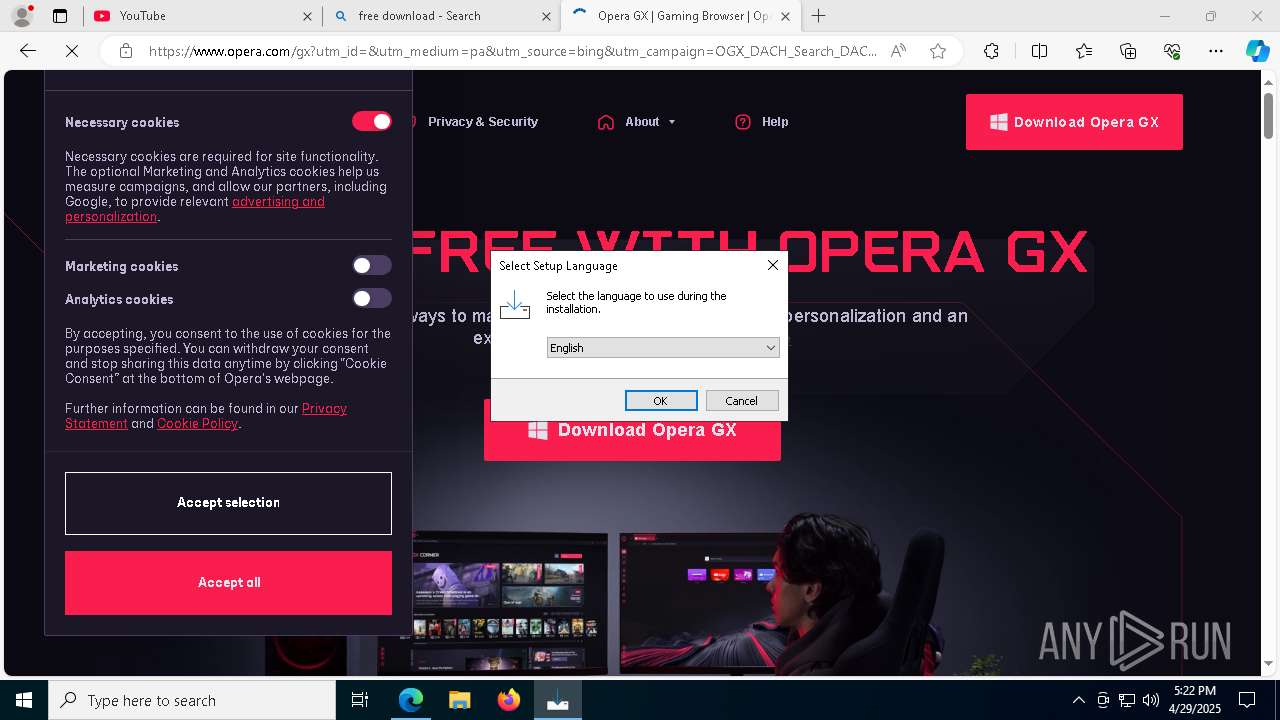The height and width of the screenshot is (720, 1280).
Task: Open Favorites list icon
Action: click(x=1084, y=51)
